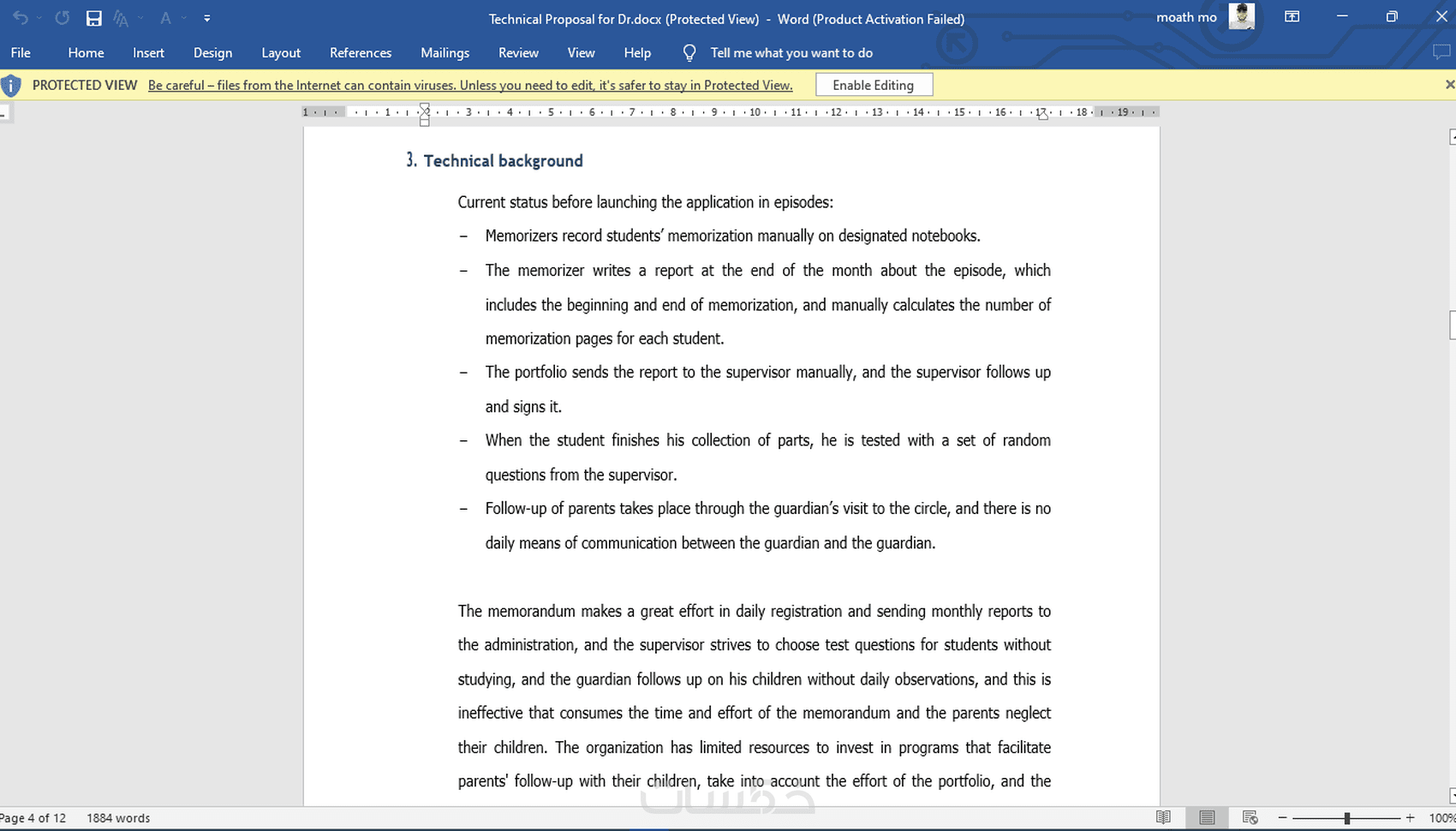Click the Undo icon in quick access toolbar
The image size is (1456, 831).
pos(21,18)
